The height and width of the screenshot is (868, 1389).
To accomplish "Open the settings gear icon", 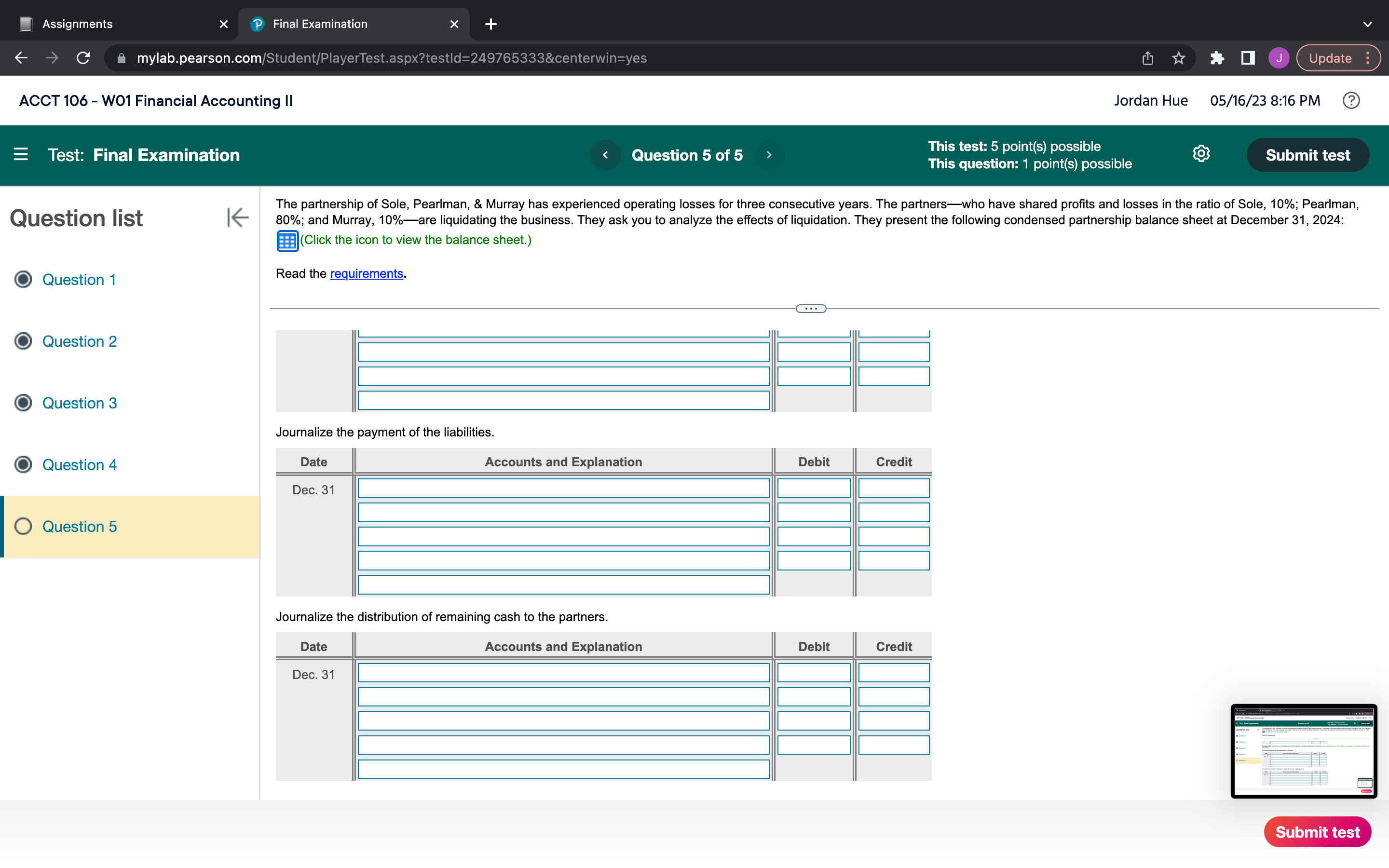I will tap(1201, 155).
